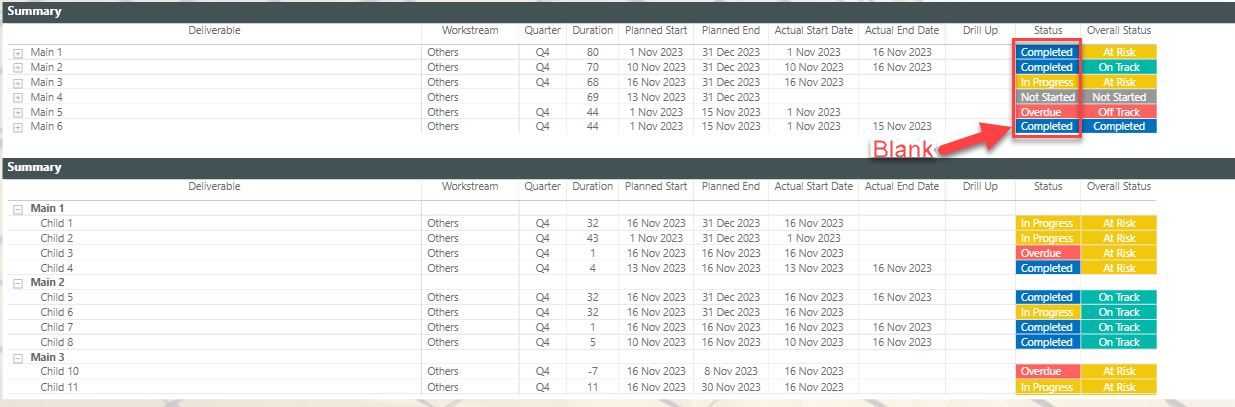The width and height of the screenshot is (1235, 407).
Task: Select Child 2 row label
Action: (57, 238)
